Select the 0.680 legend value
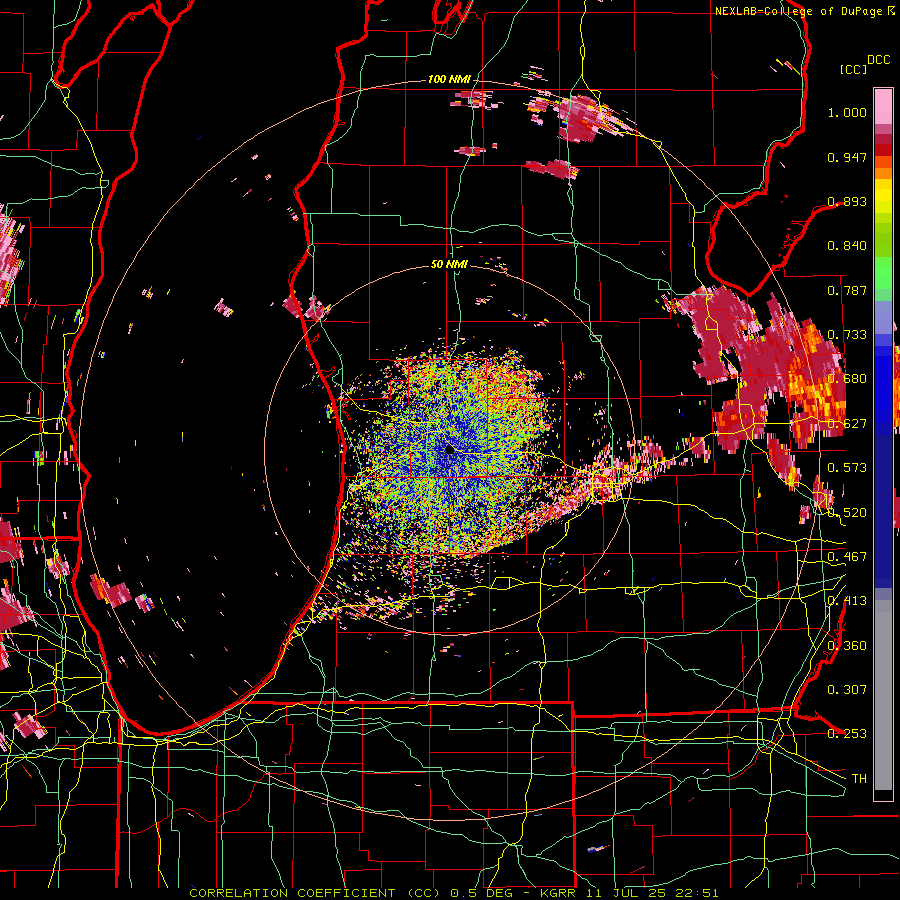Image resolution: width=900 pixels, height=900 pixels. 847,379
